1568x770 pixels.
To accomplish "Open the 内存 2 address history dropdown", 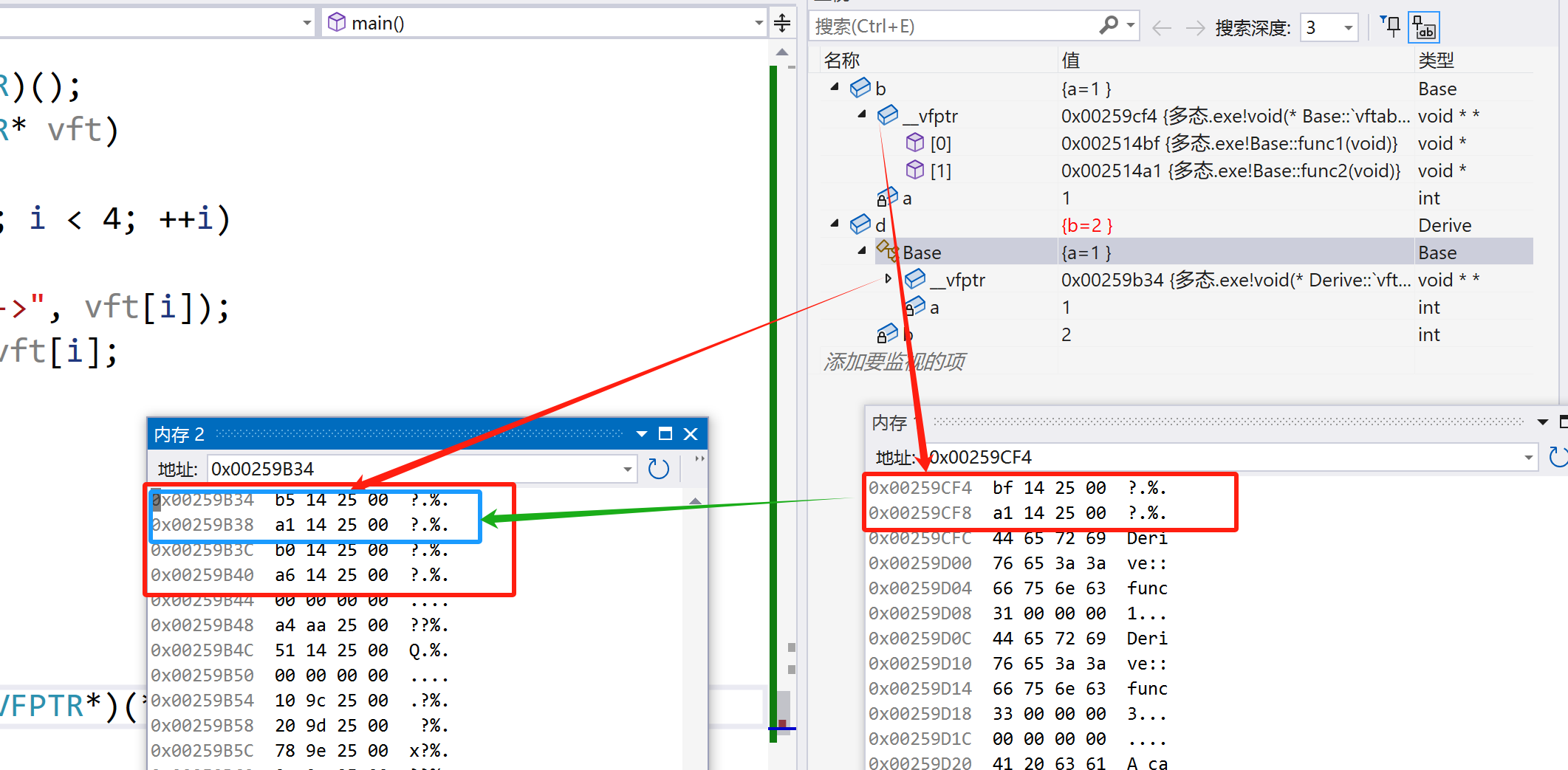I will 627,469.
